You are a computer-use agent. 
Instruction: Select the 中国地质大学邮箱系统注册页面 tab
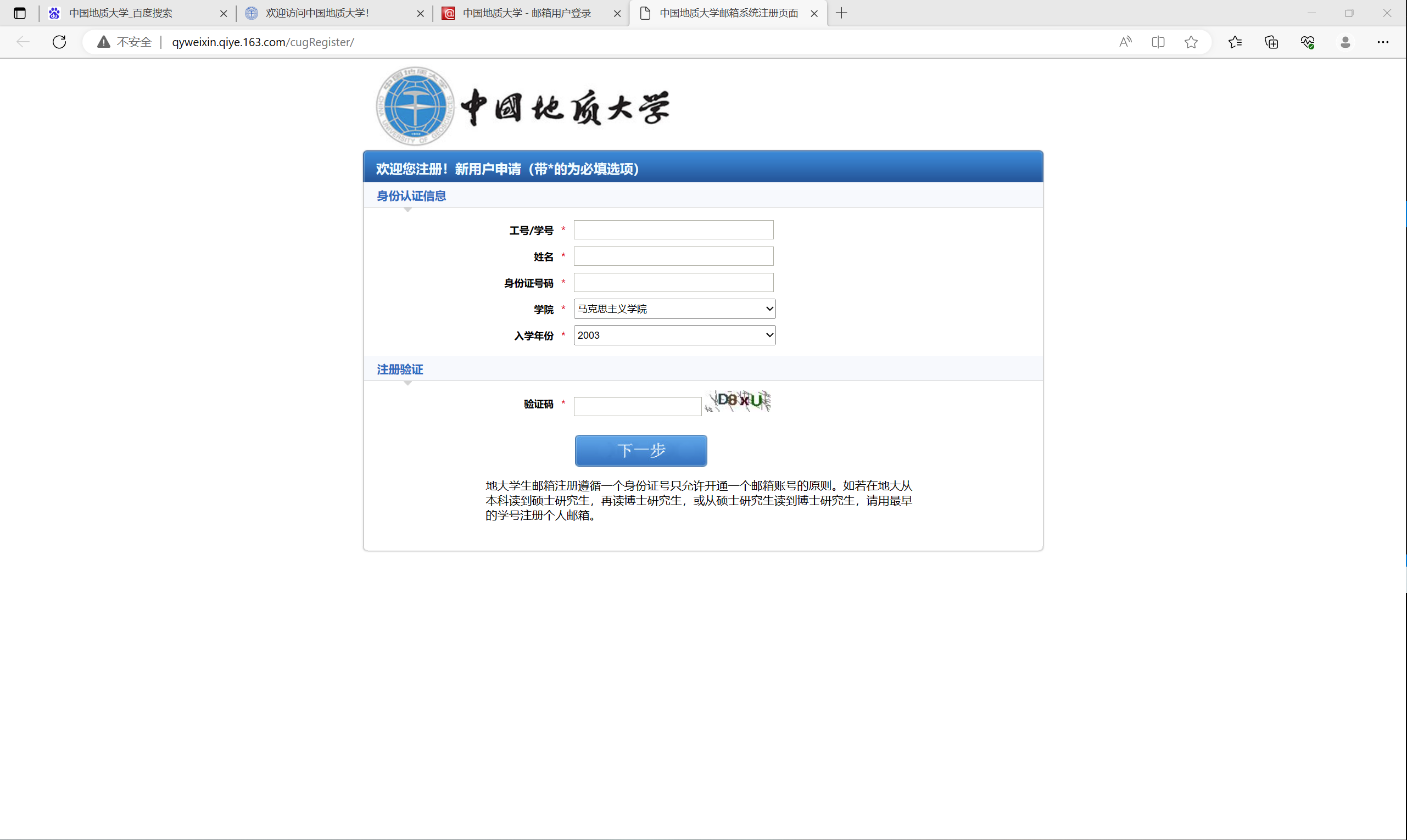click(729, 13)
